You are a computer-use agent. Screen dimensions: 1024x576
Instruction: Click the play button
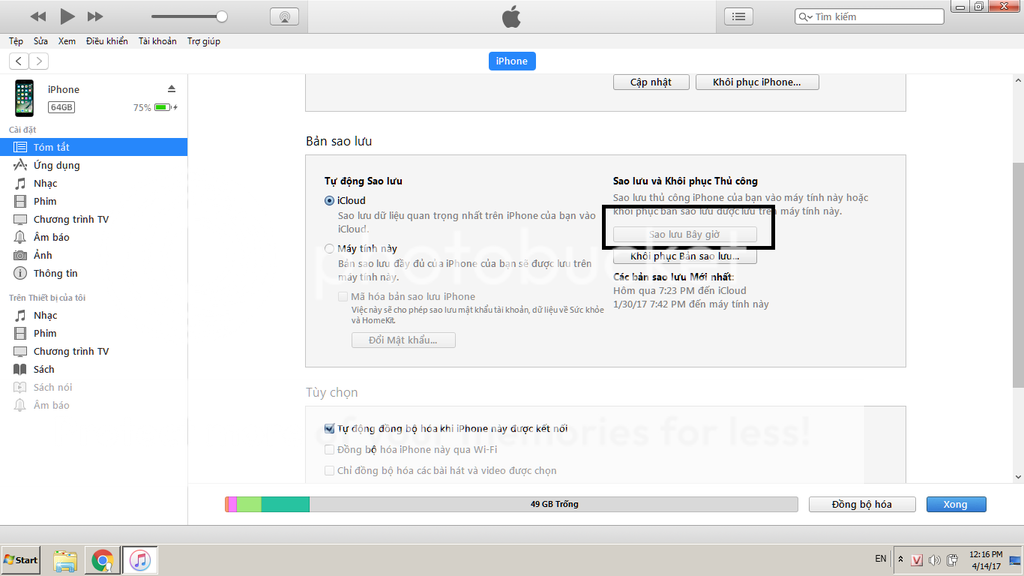pos(67,16)
